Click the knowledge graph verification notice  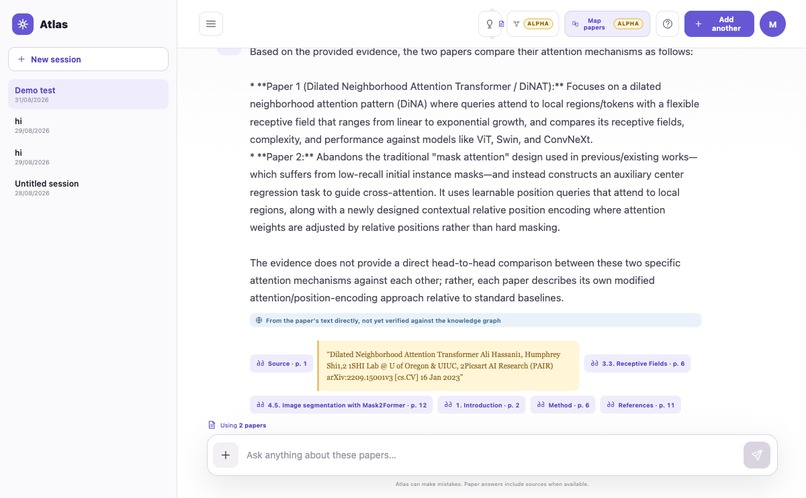tap(475, 320)
